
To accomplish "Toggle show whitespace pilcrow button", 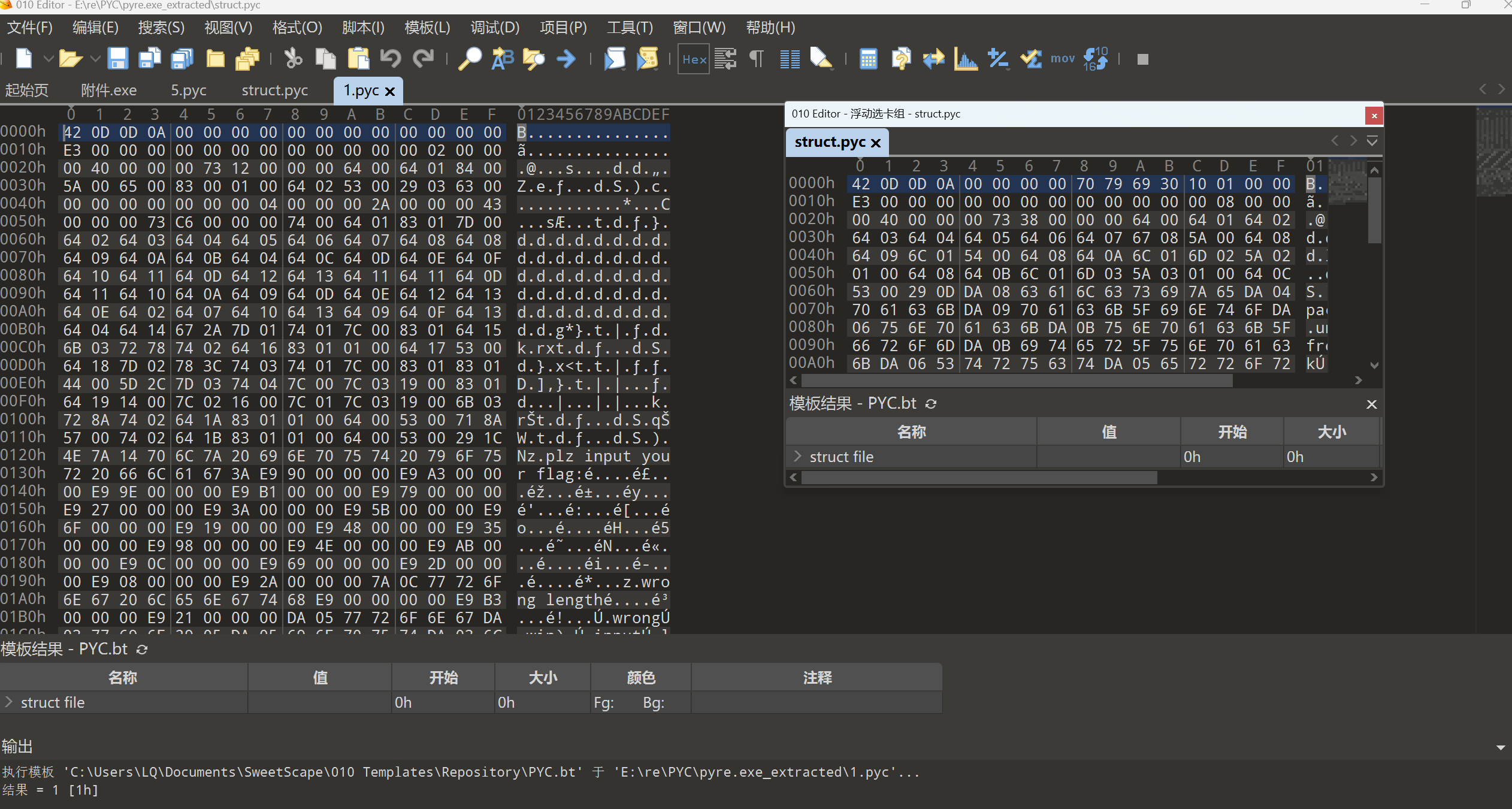I will [757, 59].
